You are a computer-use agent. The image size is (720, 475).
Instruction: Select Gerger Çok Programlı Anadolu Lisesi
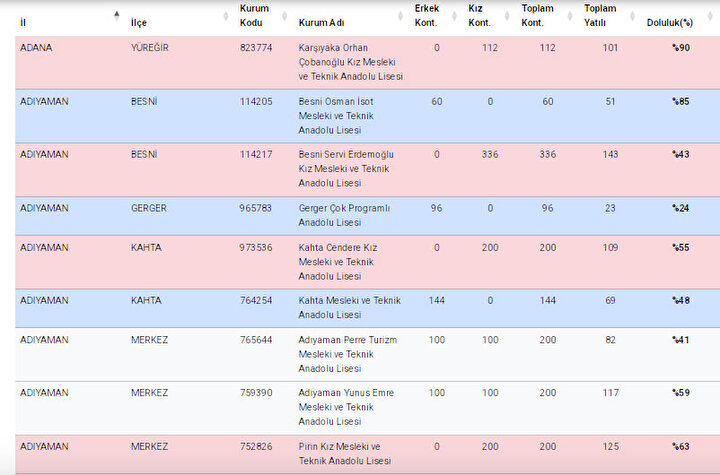click(x=344, y=215)
